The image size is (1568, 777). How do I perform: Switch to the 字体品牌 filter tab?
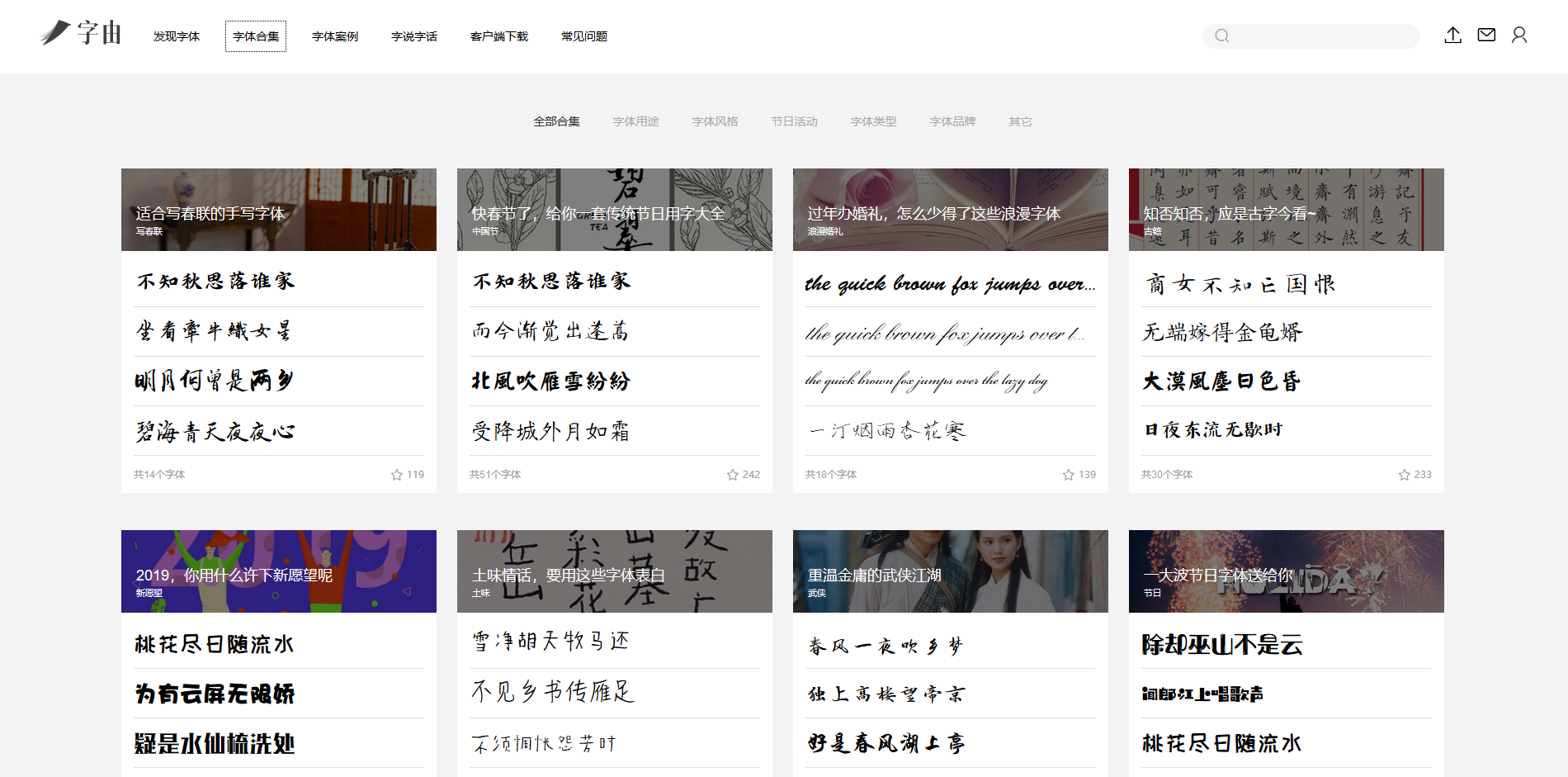coord(953,121)
